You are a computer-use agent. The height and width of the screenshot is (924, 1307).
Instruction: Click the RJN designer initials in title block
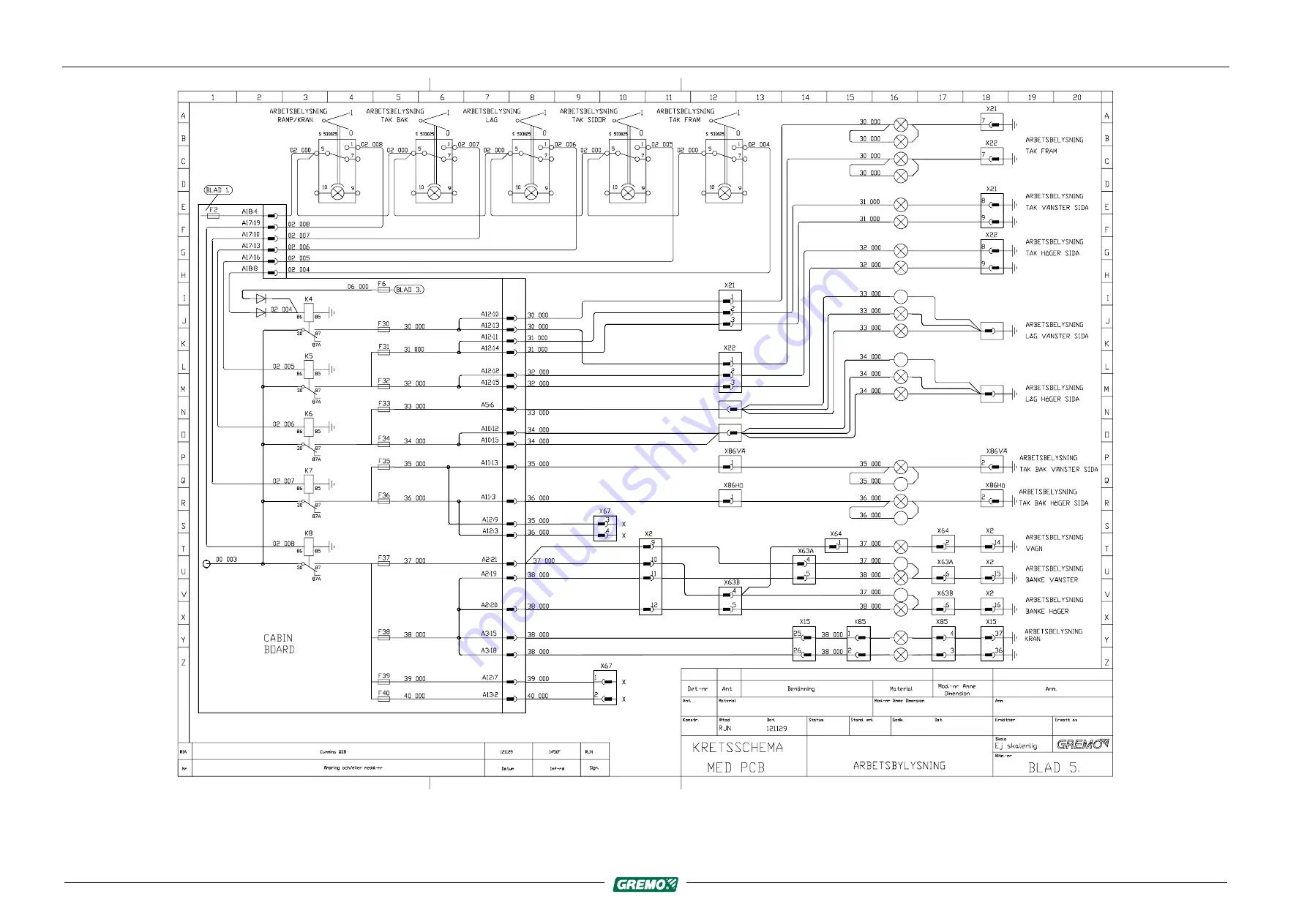[x=724, y=729]
